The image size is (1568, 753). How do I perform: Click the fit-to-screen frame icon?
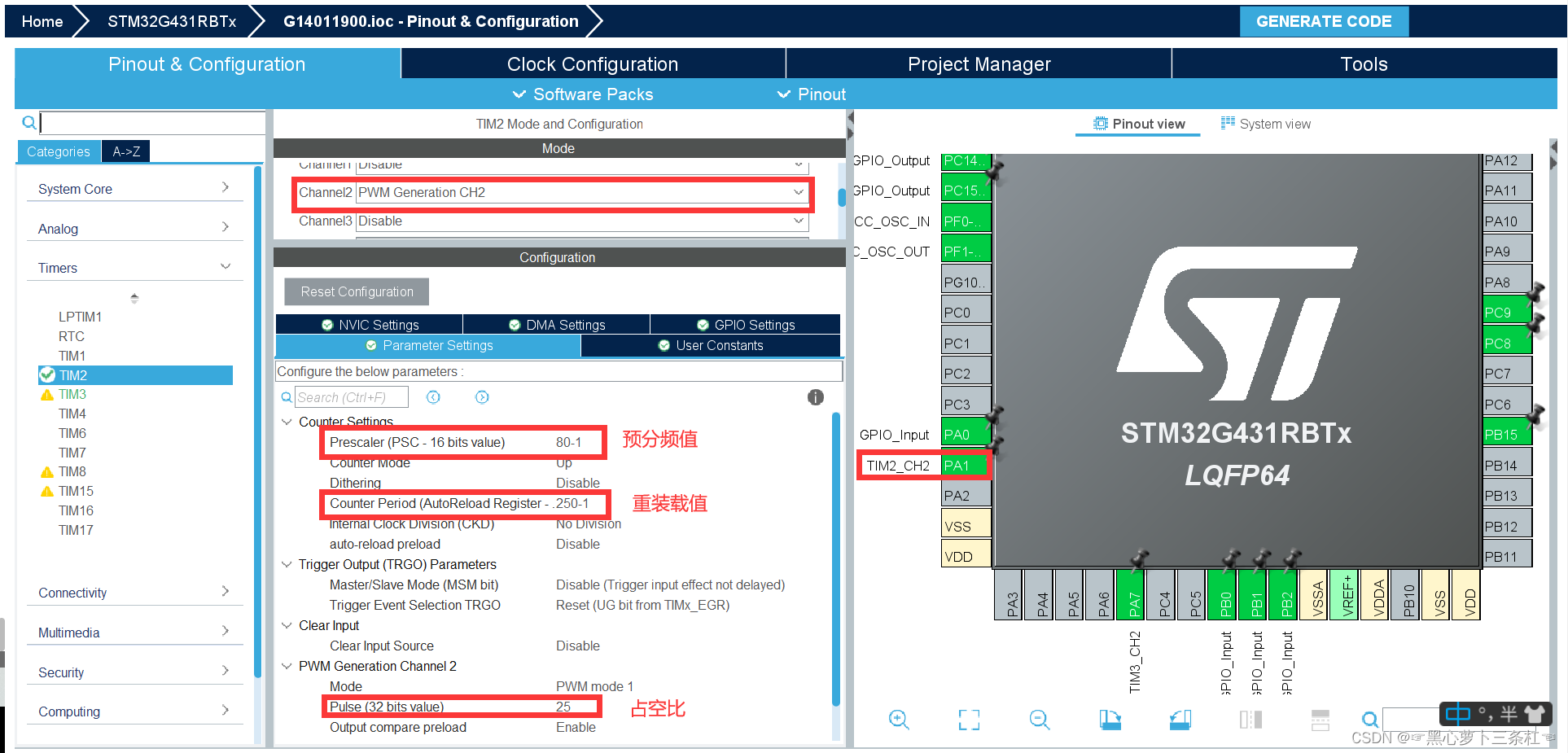click(969, 720)
